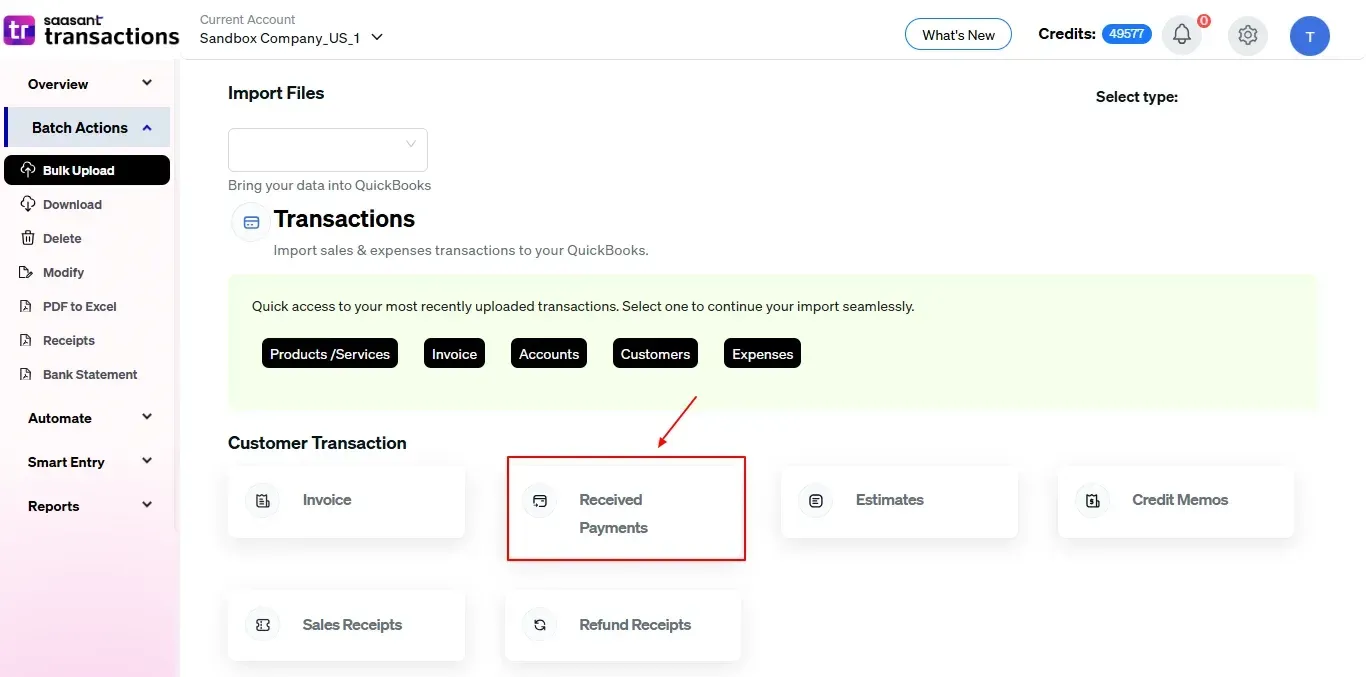This screenshot has height=677, width=1366.
Task: Click the Delete trash icon in sidebar
Action: click(28, 238)
